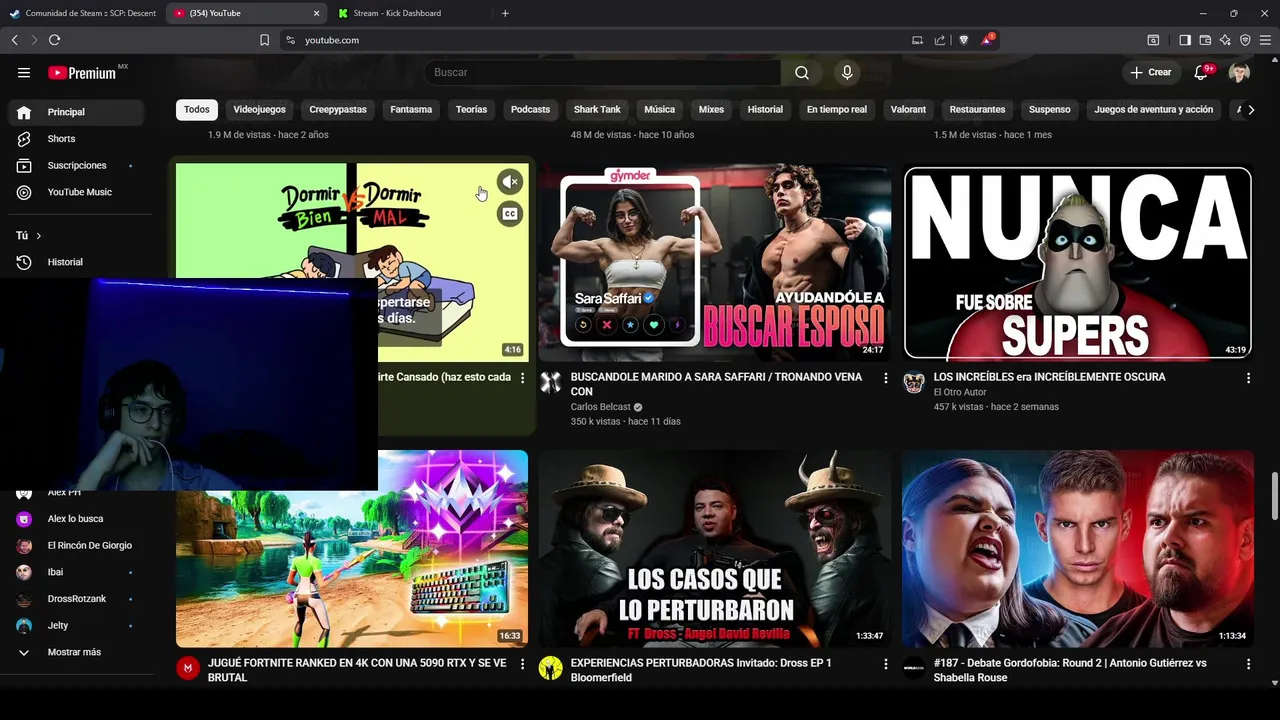Open more options for BUSCANDOLE MARIDO video
The image size is (1280, 720).
(x=885, y=378)
